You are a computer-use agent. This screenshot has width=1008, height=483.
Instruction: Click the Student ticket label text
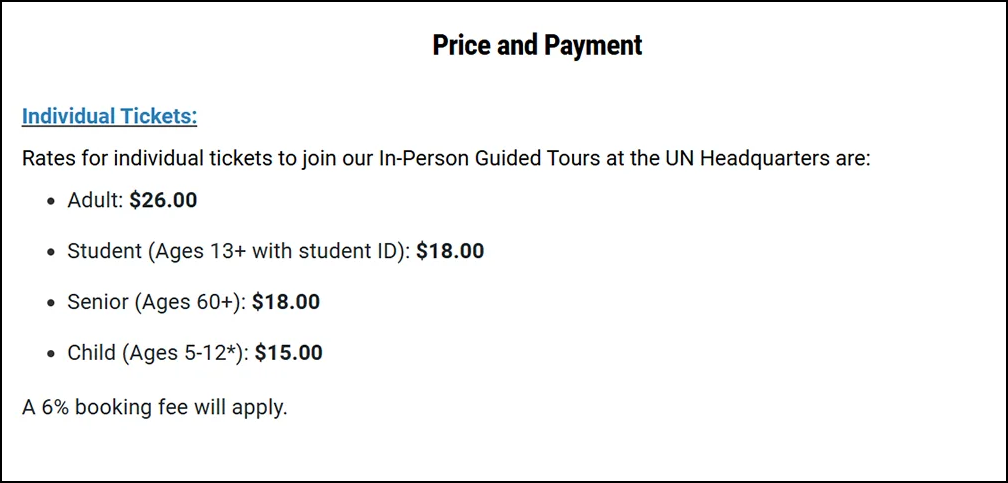(238, 251)
